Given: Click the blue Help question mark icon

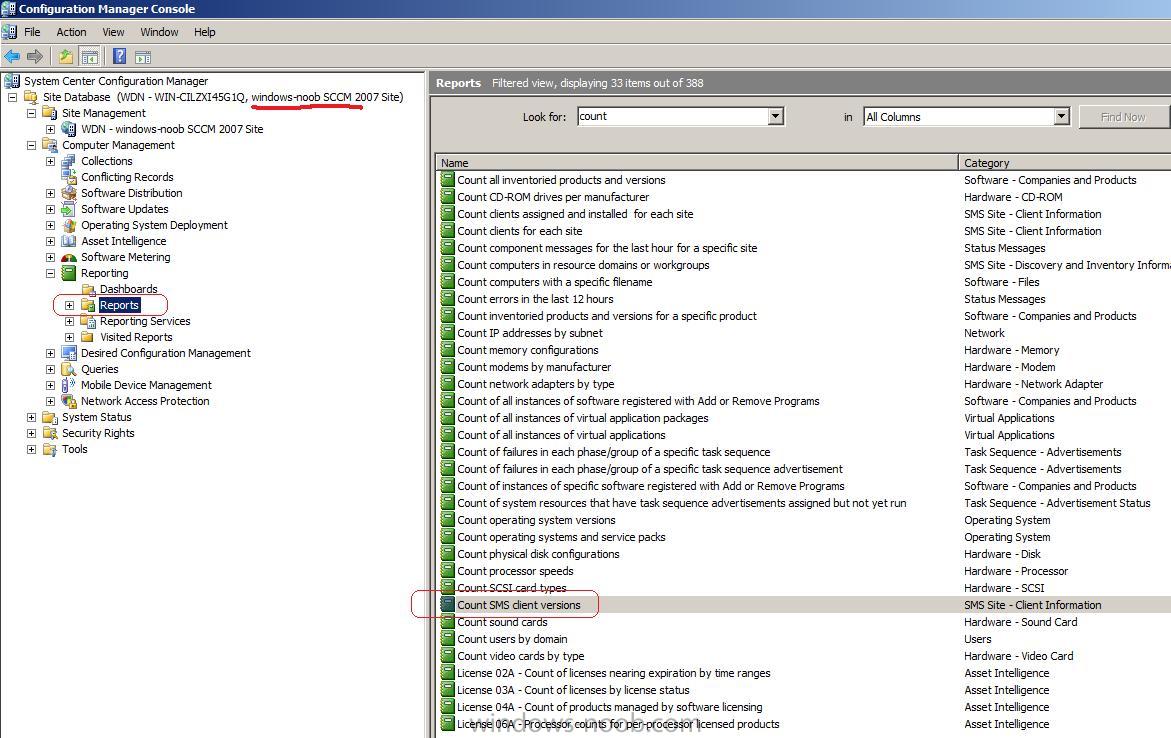Looking at the screenshot, I should [x=119, y=57].
